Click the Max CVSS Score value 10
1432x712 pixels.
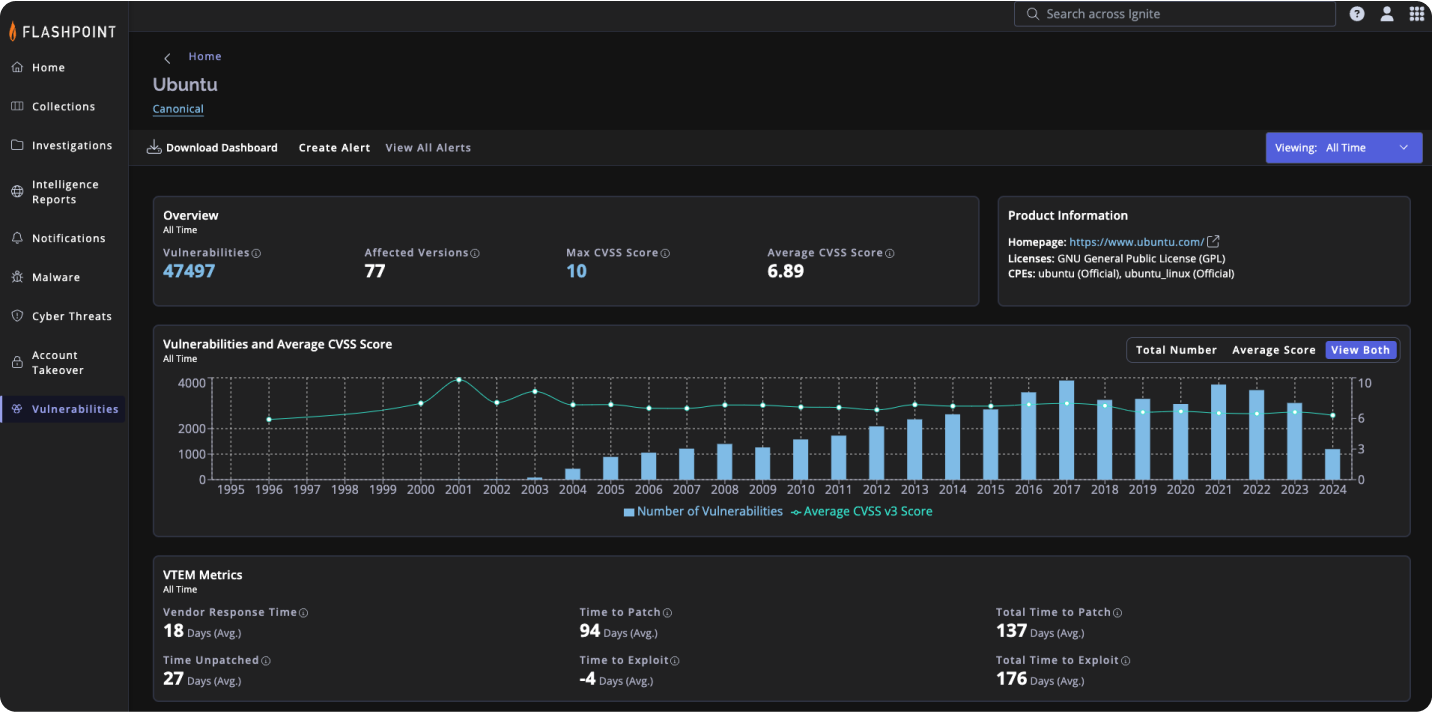coord(576,271)
